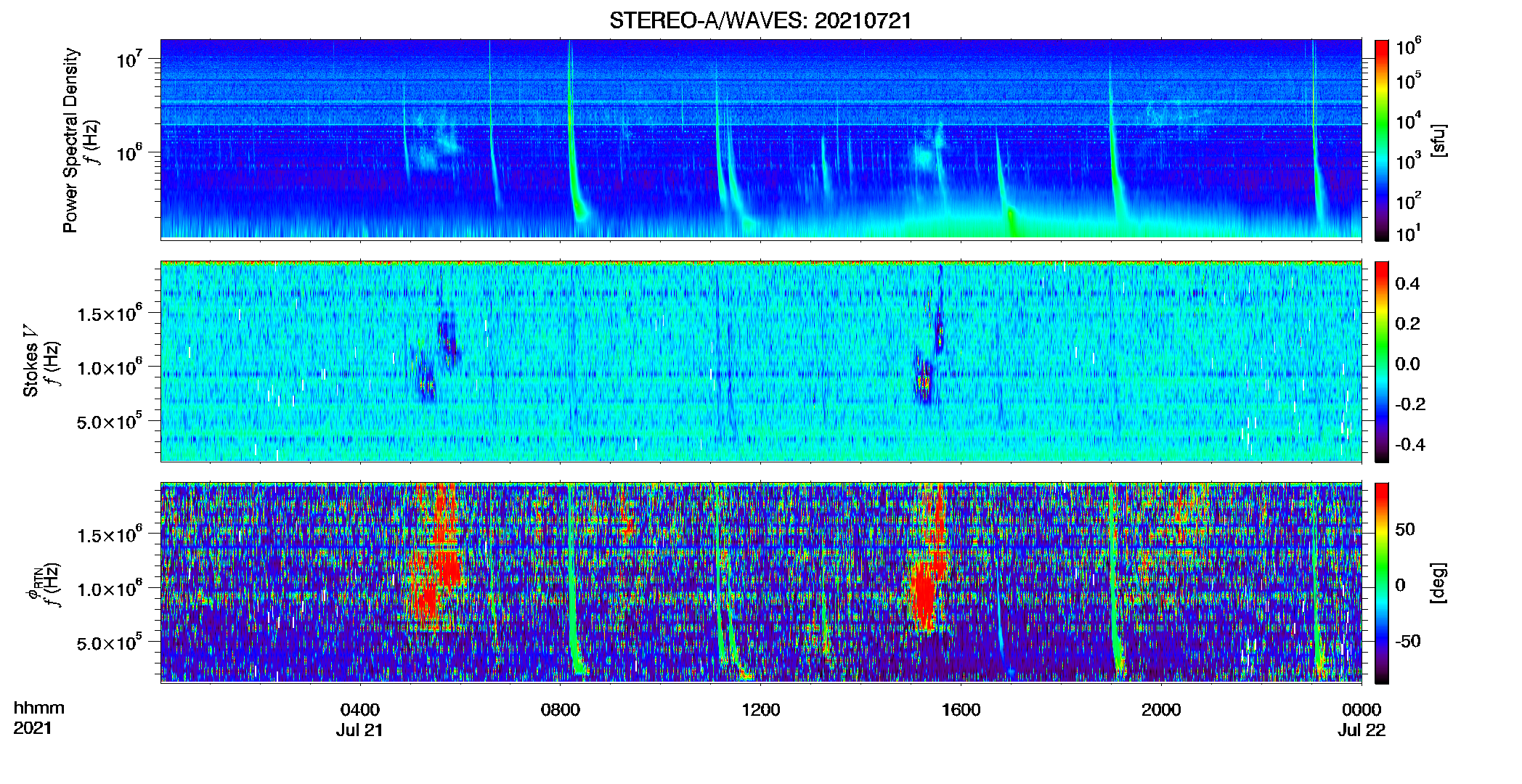Click the Jul 21 date label

tap(359, 730)
